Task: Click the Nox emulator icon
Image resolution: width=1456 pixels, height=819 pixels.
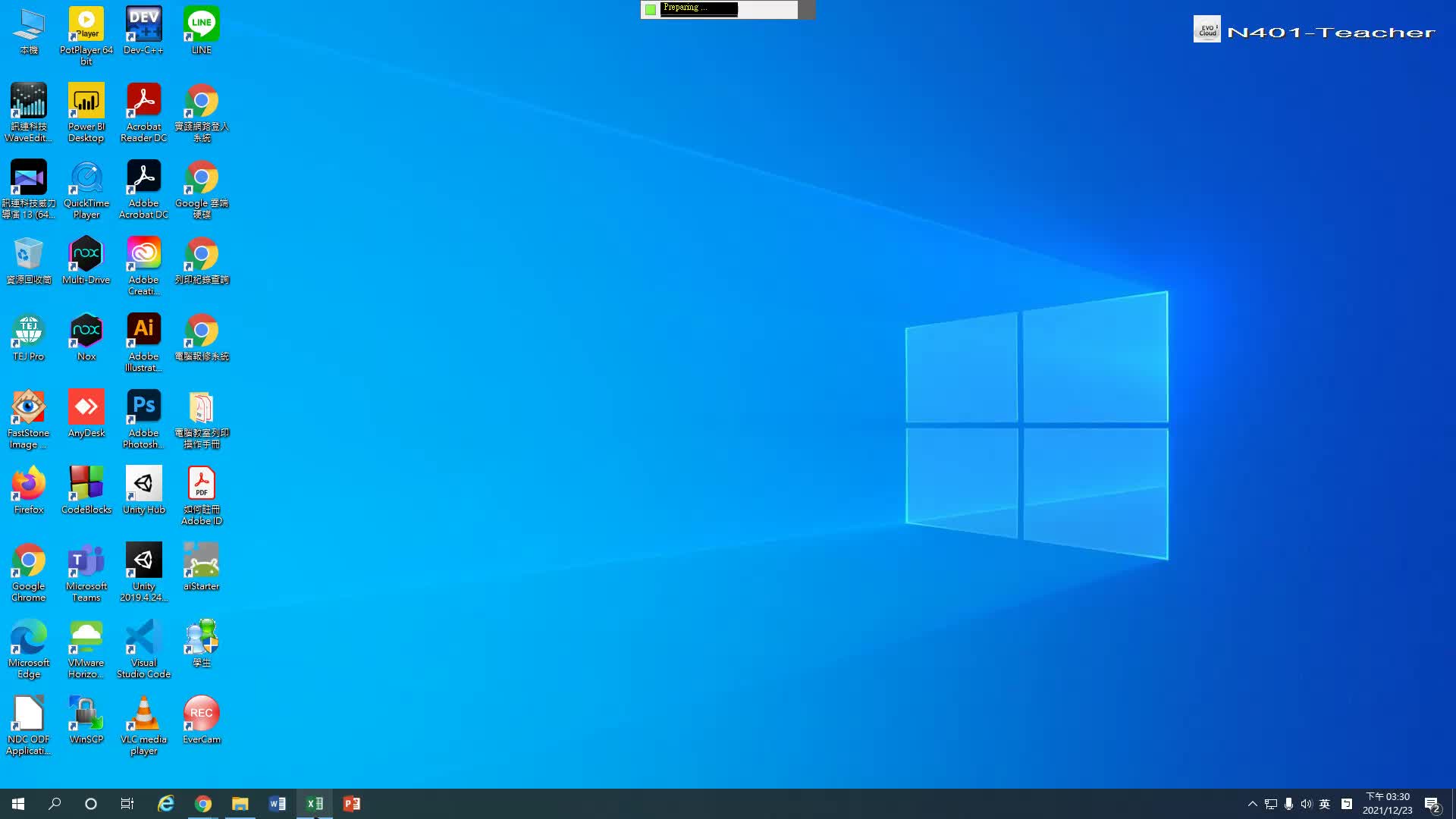Action: [x=86, y=337]
